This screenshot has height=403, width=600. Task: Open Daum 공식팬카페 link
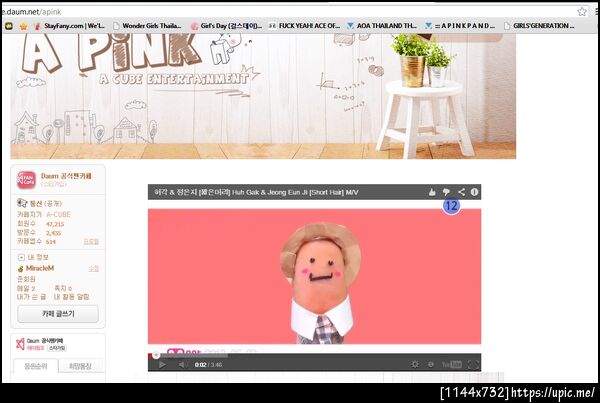(66, 176)
